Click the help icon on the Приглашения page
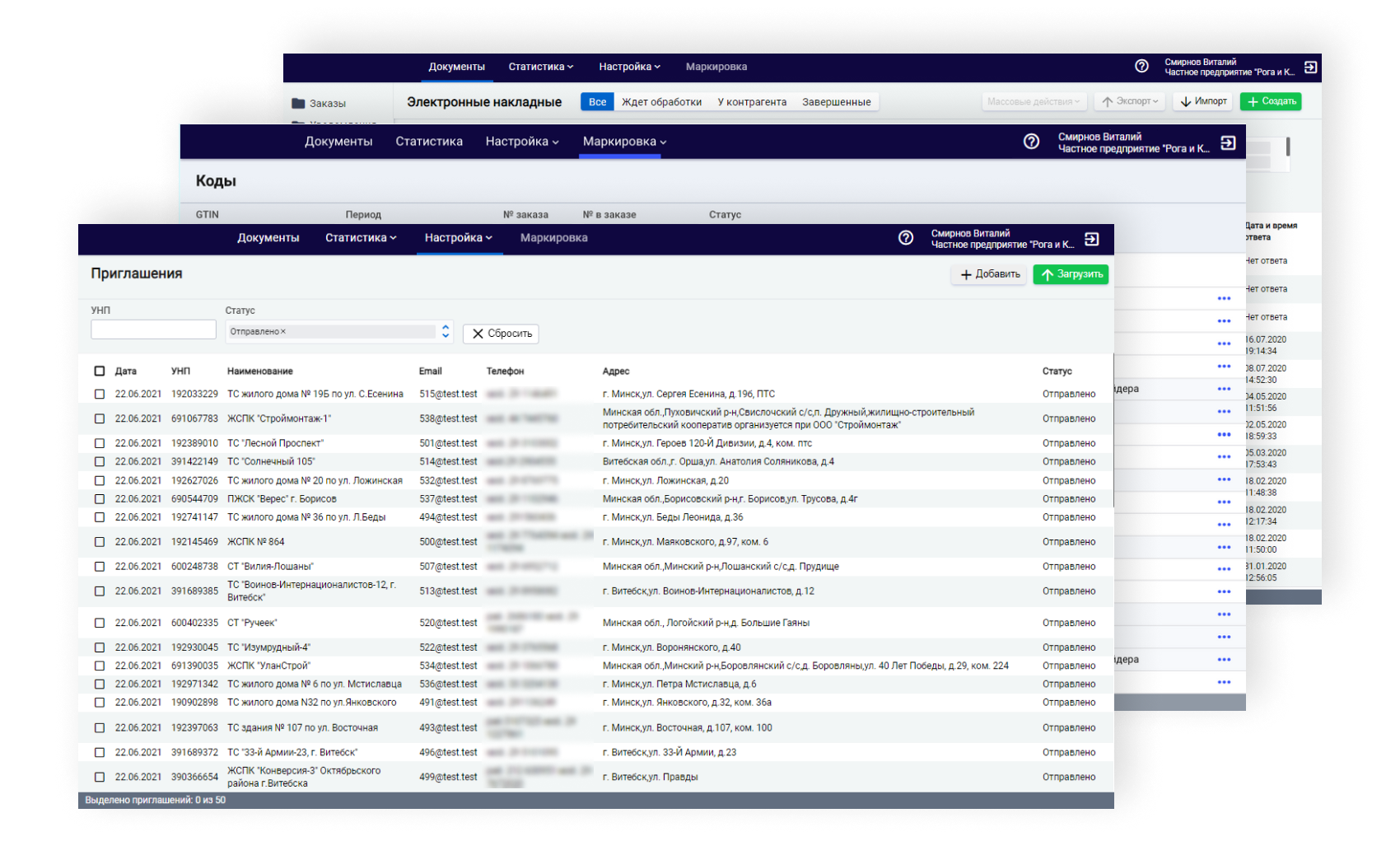This screenshot has height=855, width=1400. tap(906, 238)
